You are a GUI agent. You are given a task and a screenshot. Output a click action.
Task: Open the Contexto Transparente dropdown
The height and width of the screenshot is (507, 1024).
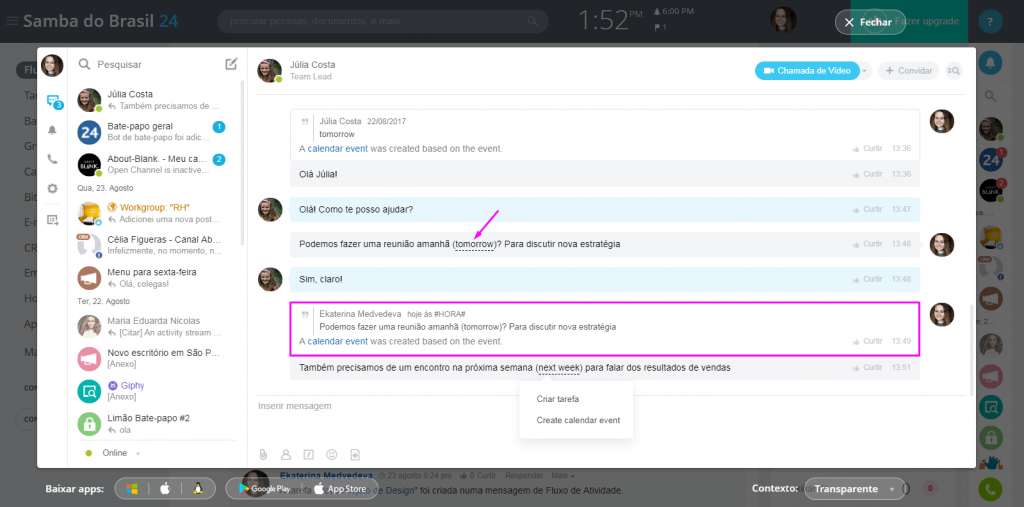(854, 489)
